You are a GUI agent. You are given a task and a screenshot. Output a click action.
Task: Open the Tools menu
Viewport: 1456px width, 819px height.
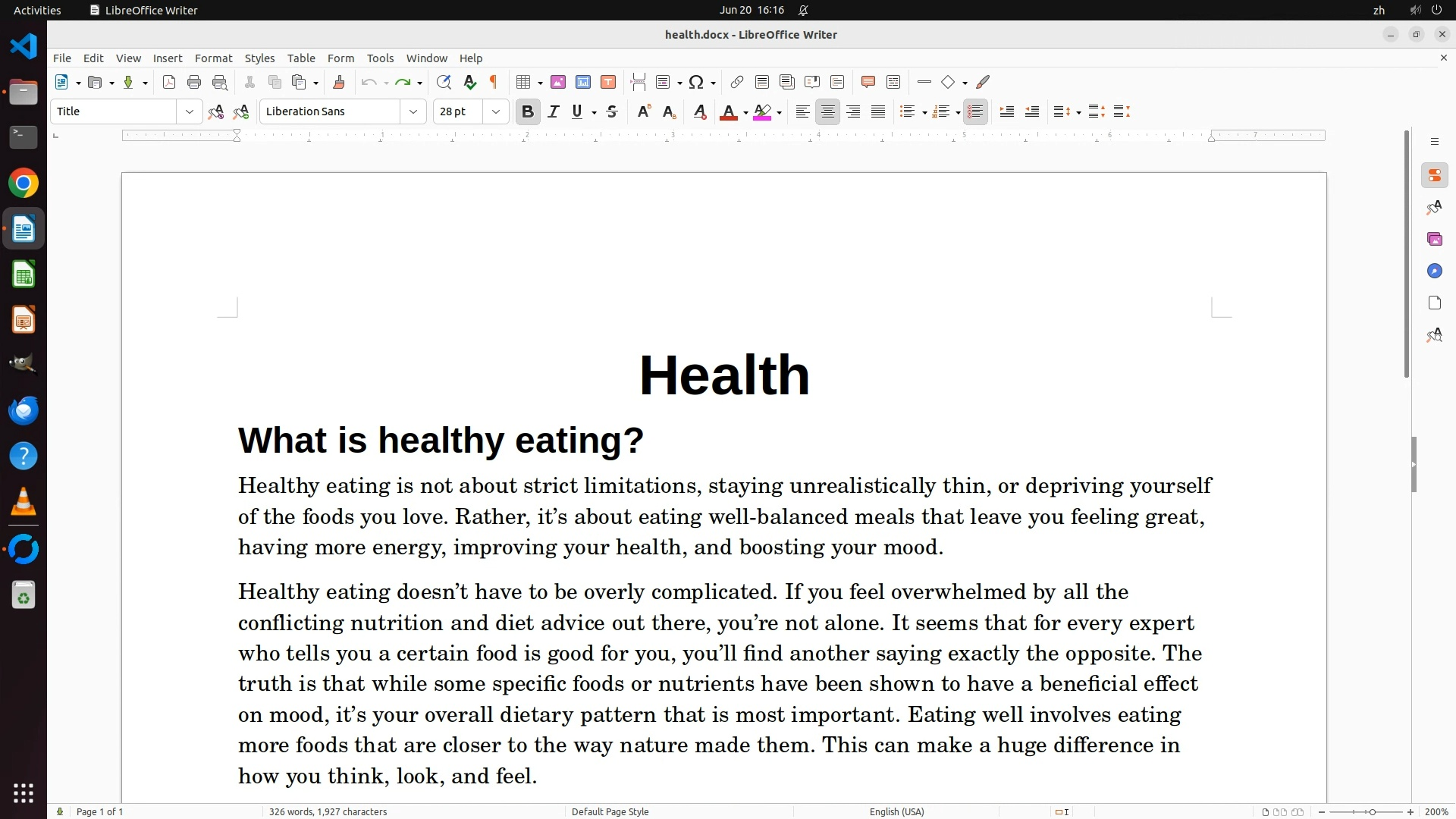[380, 58]
